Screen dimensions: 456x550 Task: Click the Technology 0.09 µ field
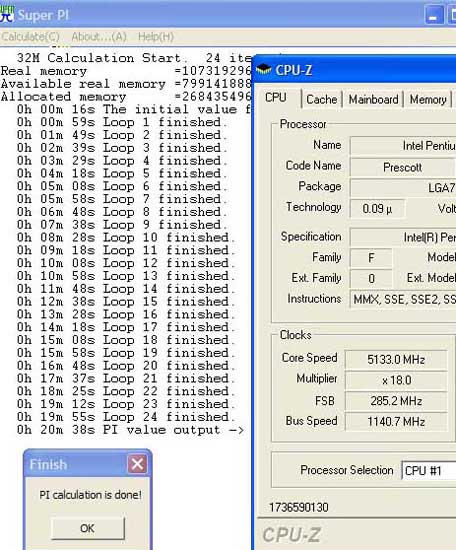click(377, 209)
